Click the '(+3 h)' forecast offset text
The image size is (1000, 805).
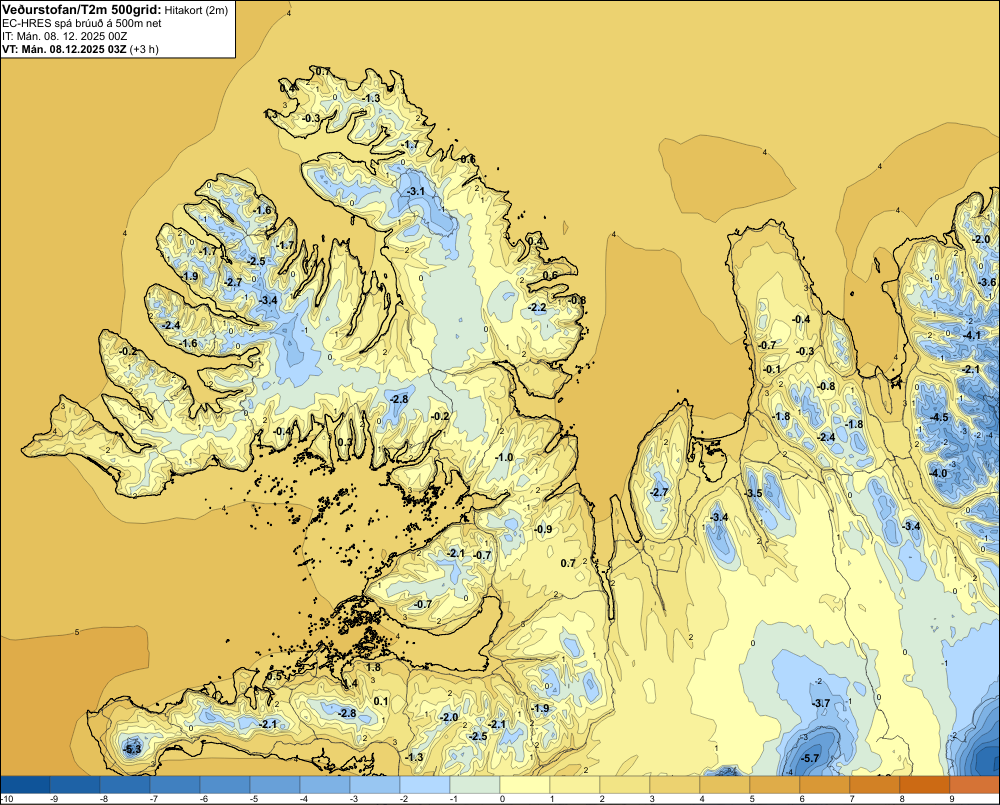click(144, 49)
